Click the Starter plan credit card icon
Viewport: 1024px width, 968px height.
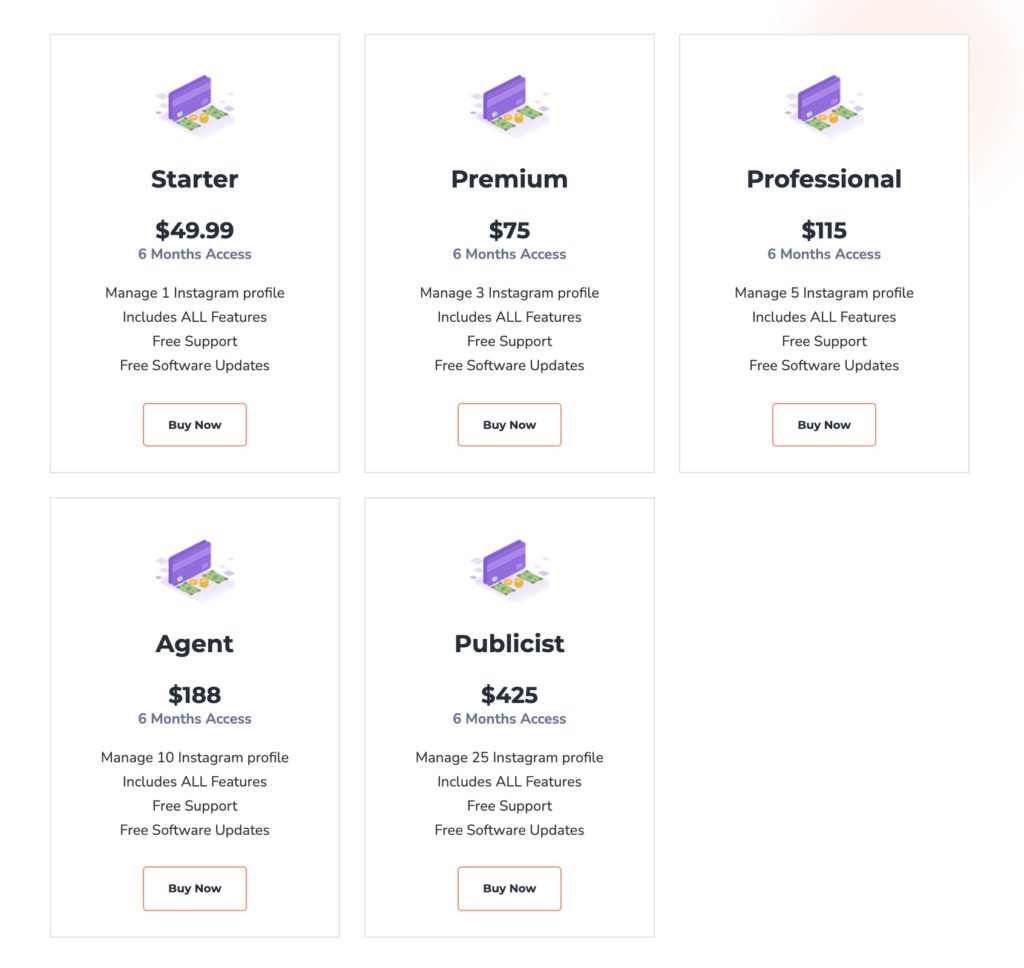pyautogui.click(x=195, y=105)
